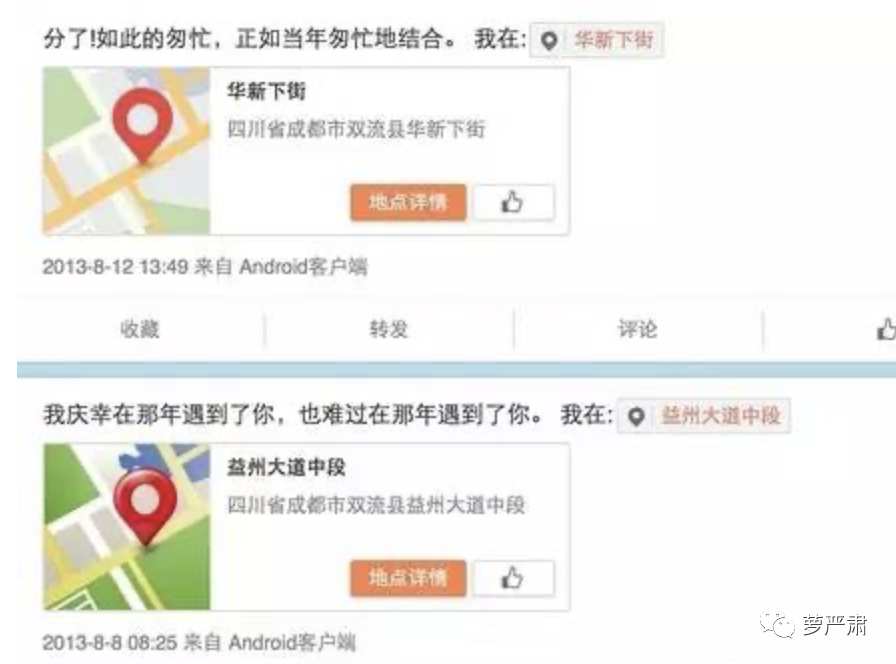Open the 益州大道中段 map thumbnail
This screenshot has height=664, width=896.
pos(127,527)
